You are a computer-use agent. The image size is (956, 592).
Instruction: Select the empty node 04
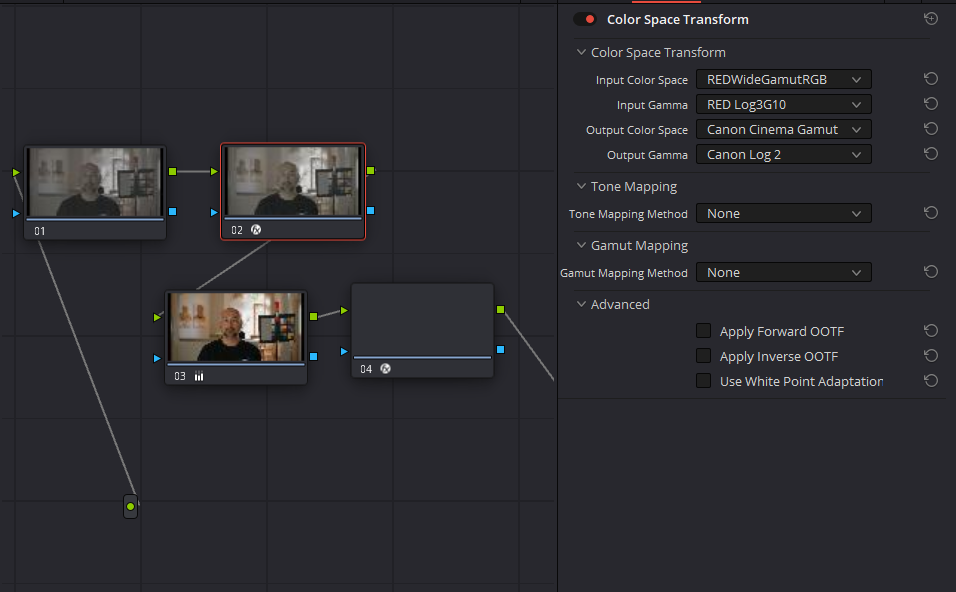pyautogui.click(x=423, y=330)
